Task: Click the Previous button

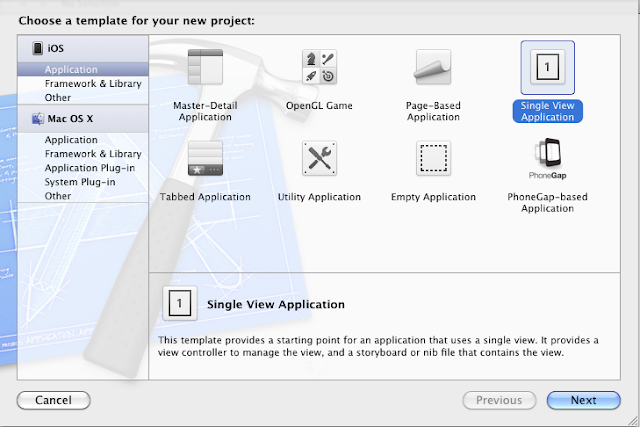Action: pyautogui.click(x=499, y=400)
